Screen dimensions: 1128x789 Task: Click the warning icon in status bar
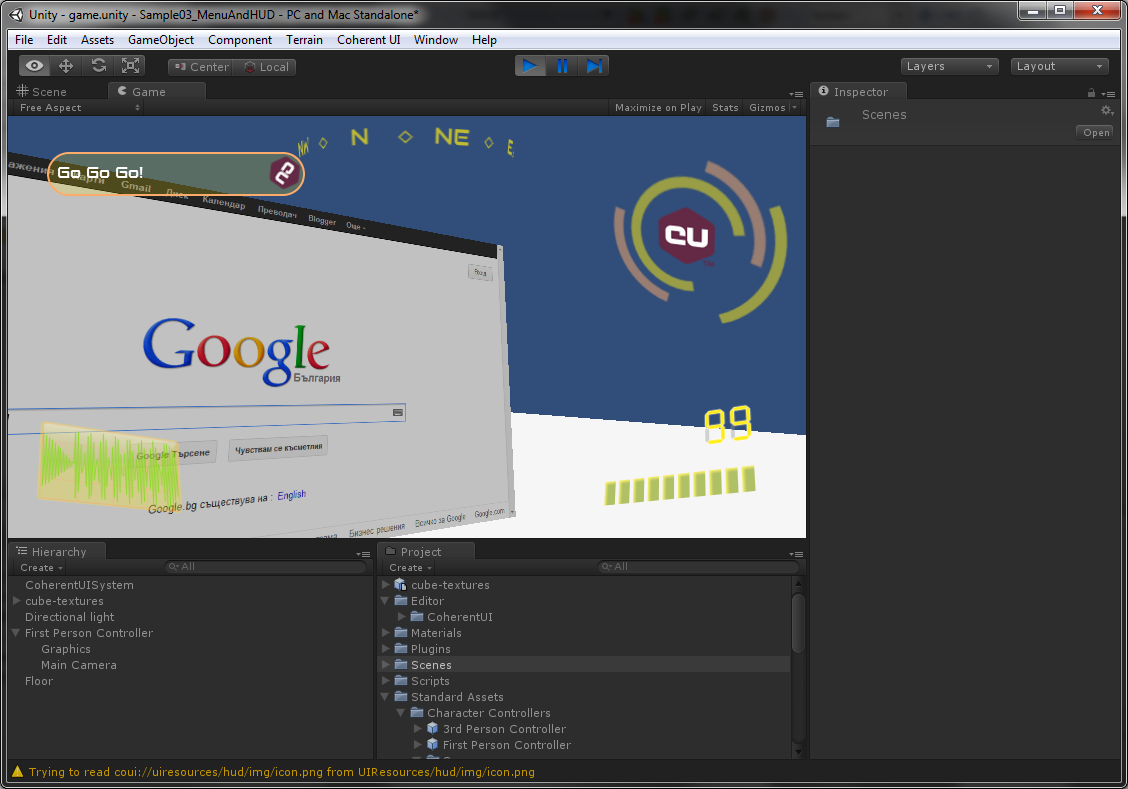click(x=17, y=772)
